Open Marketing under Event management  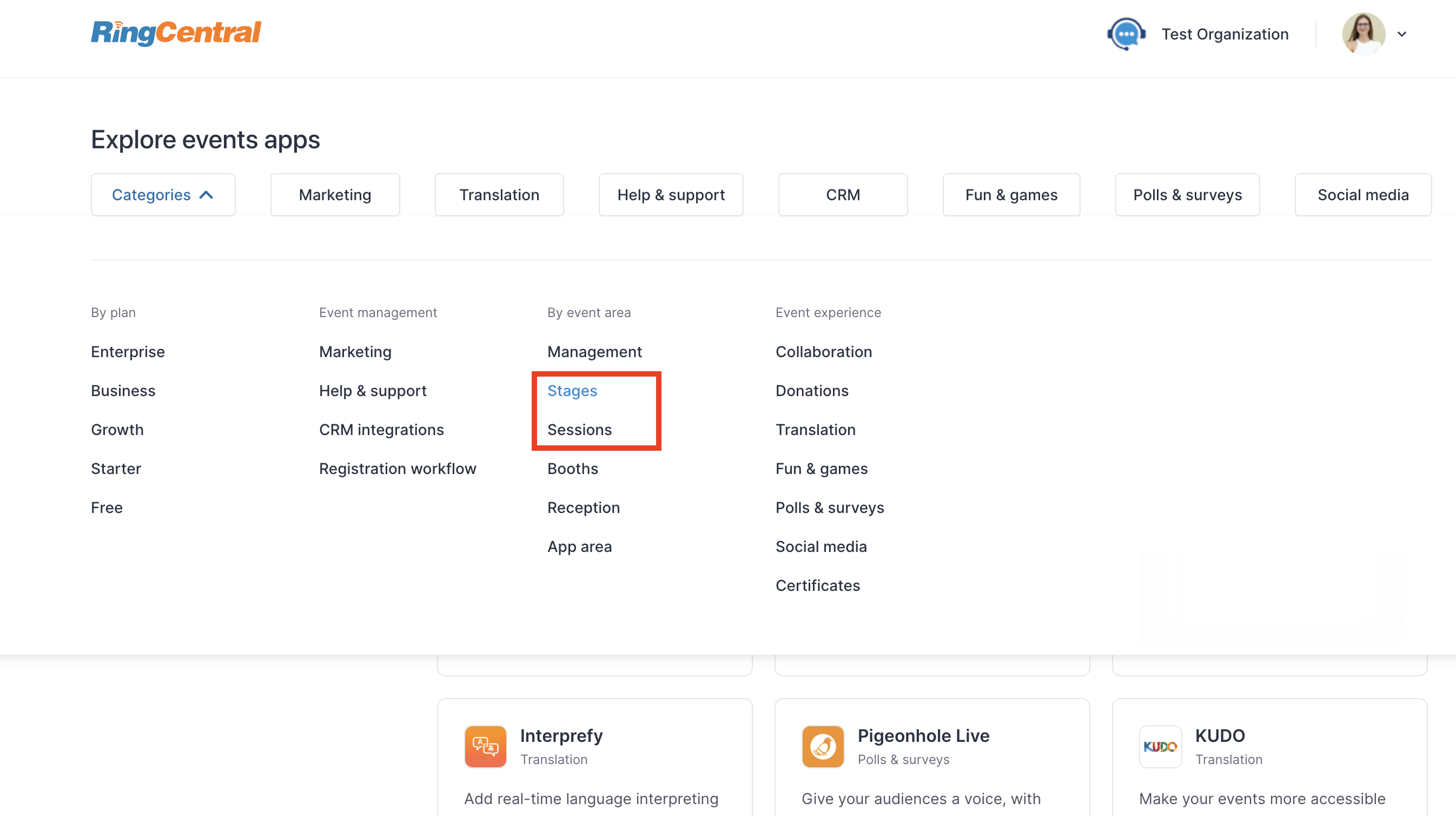355,352
